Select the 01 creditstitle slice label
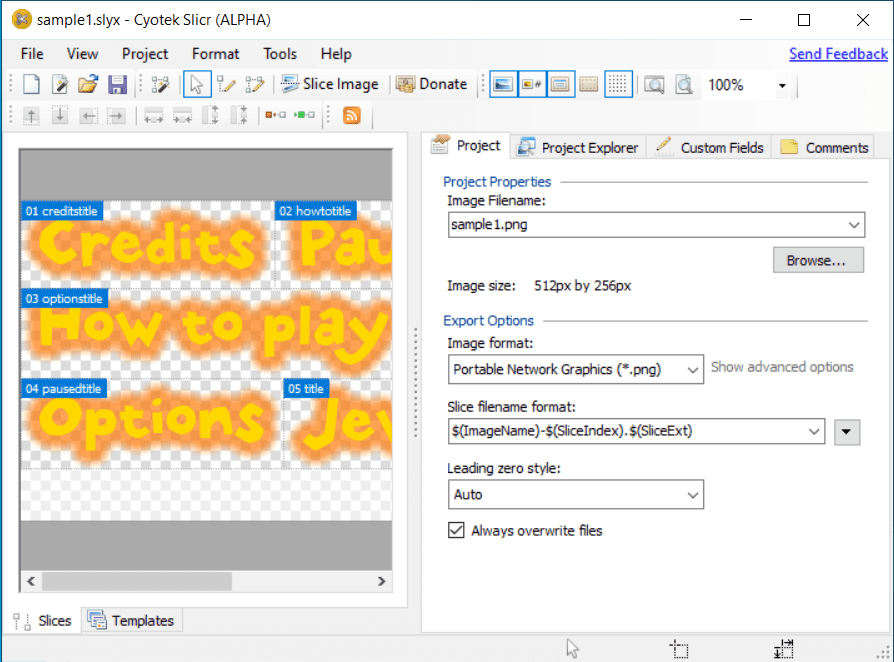Screen dimensions: 894x662 click(x=62, y=211)
